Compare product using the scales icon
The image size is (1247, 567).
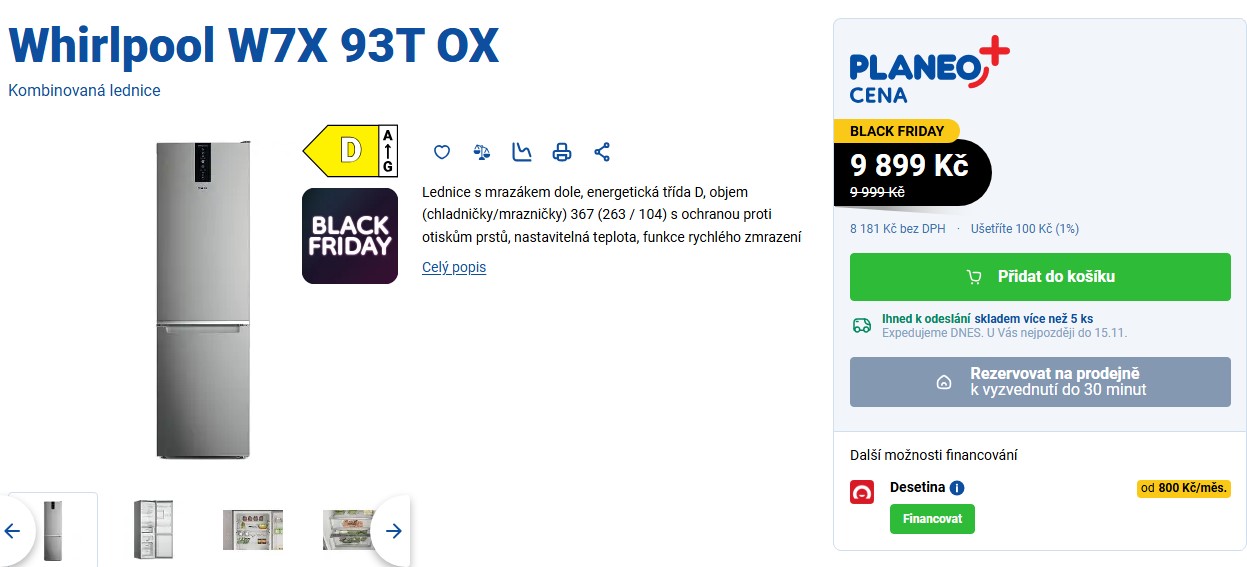click(482, 152)
